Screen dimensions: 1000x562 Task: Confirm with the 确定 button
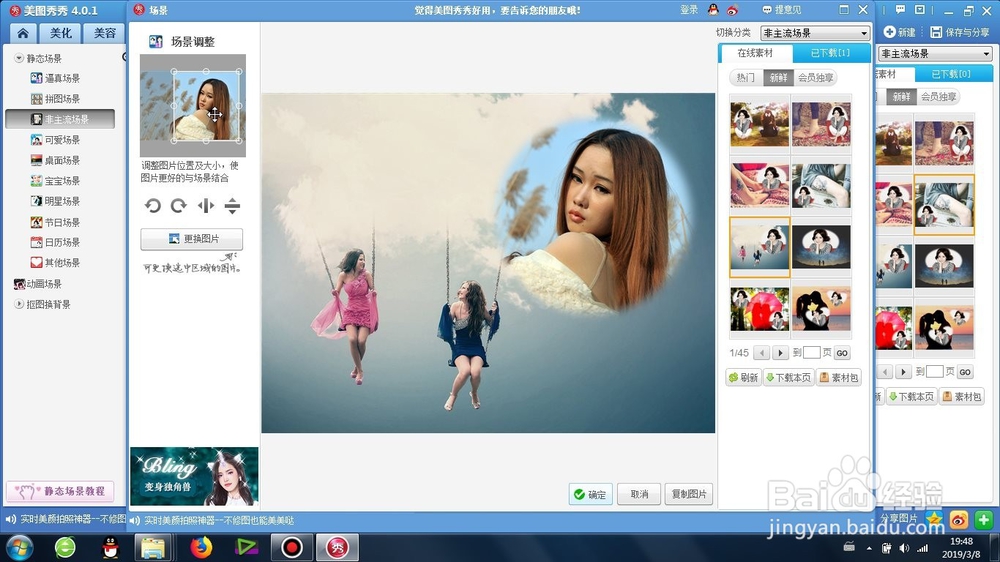[591, 494]
